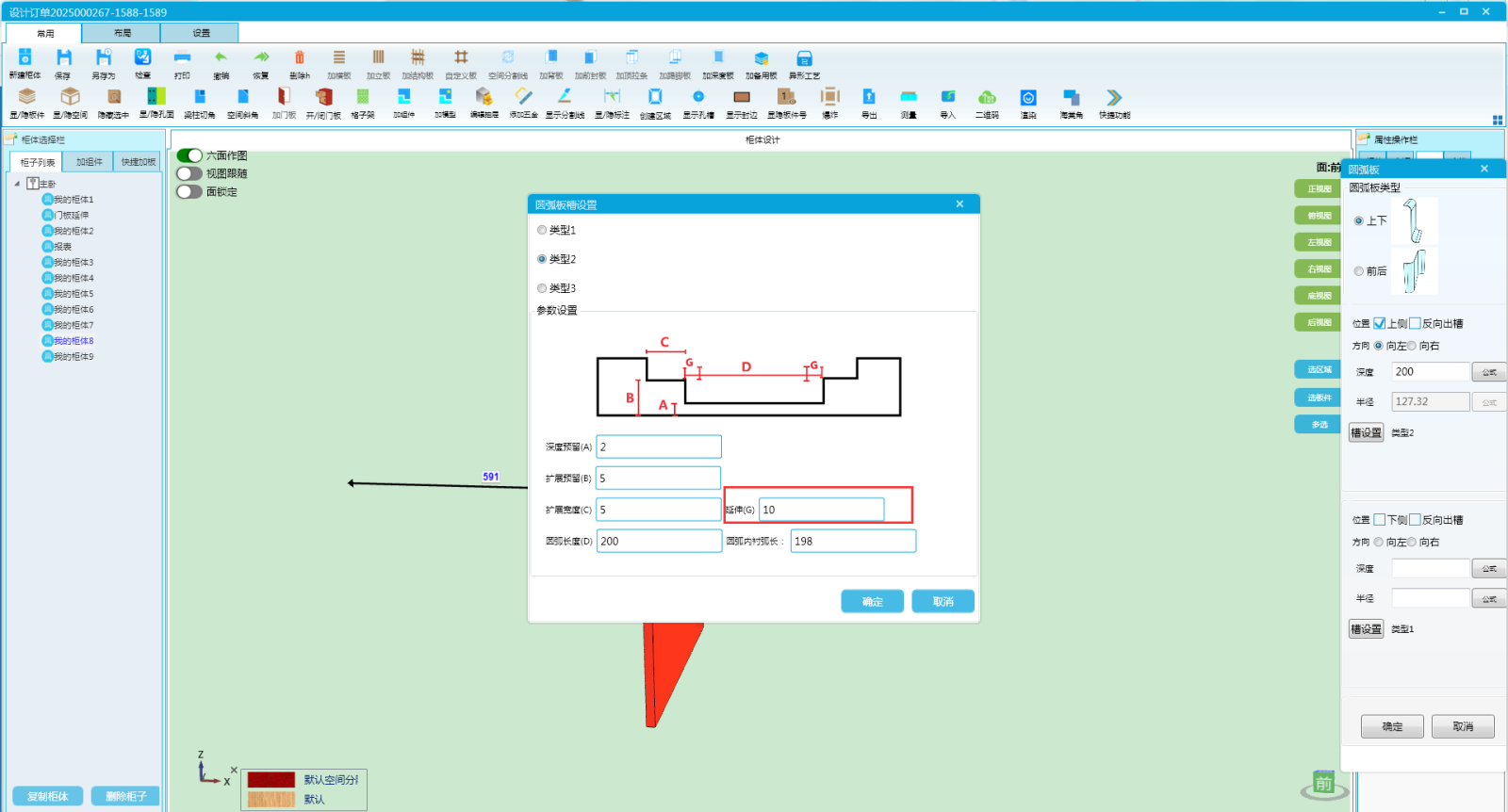The width and height of the screenshot is (1508, 812).
Task: Check the first 反向出槽 checkbox
Action: [x=1415, y=323]
